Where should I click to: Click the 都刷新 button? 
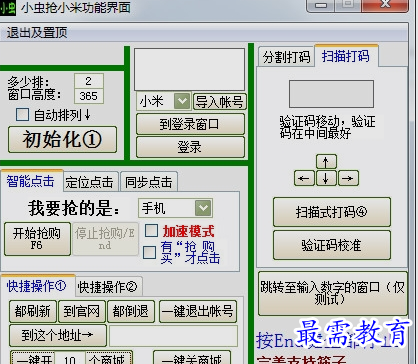tap(33, 311)
